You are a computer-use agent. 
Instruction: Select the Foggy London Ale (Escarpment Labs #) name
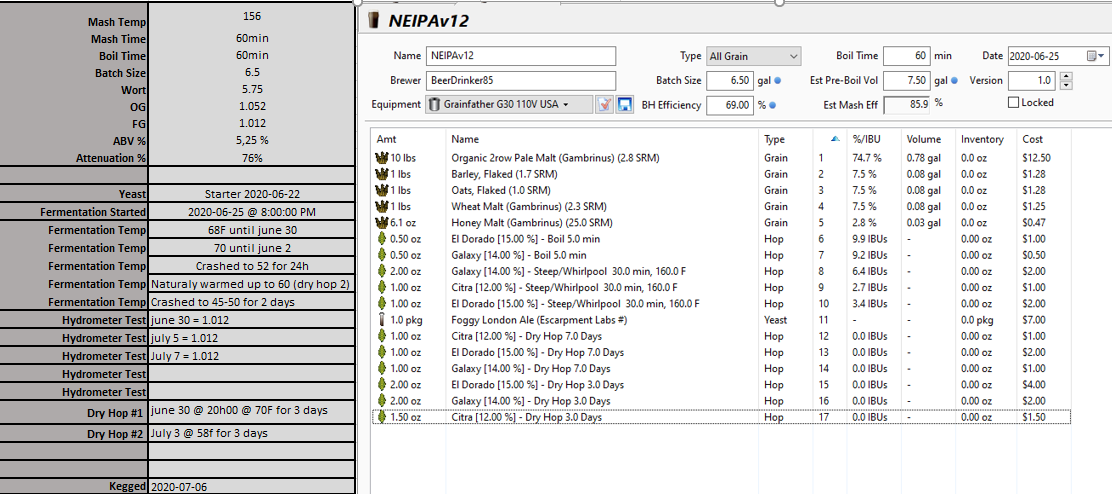pos(539,320)
